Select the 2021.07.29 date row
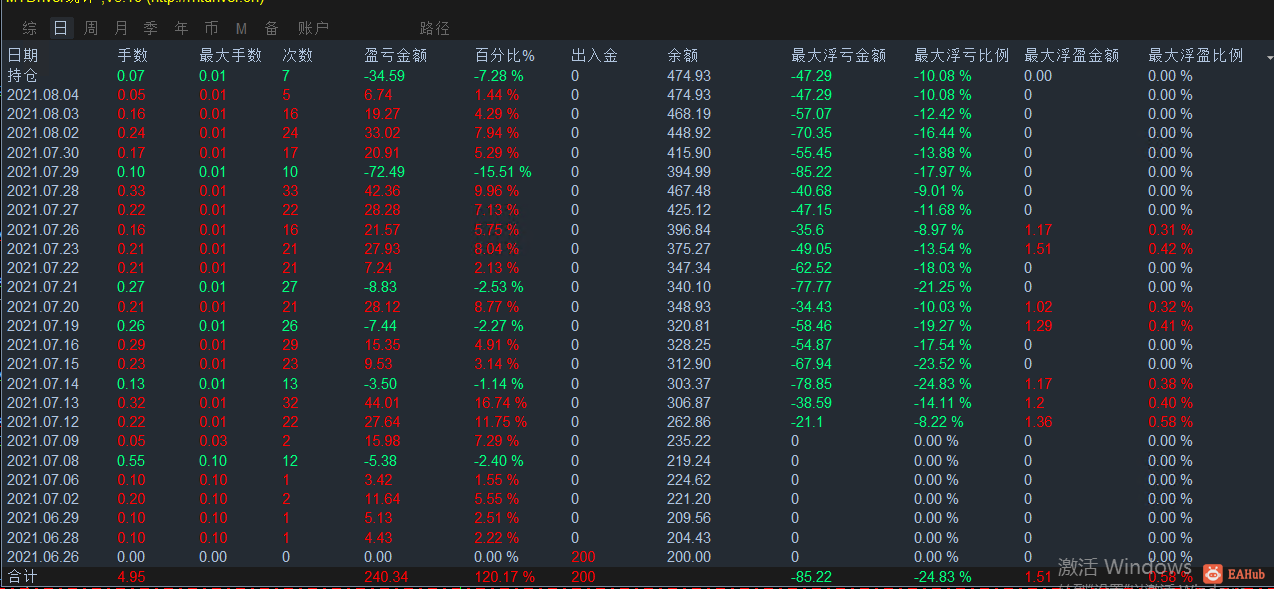The width and height of the screenshot is (1274, 589). (637, 172)
